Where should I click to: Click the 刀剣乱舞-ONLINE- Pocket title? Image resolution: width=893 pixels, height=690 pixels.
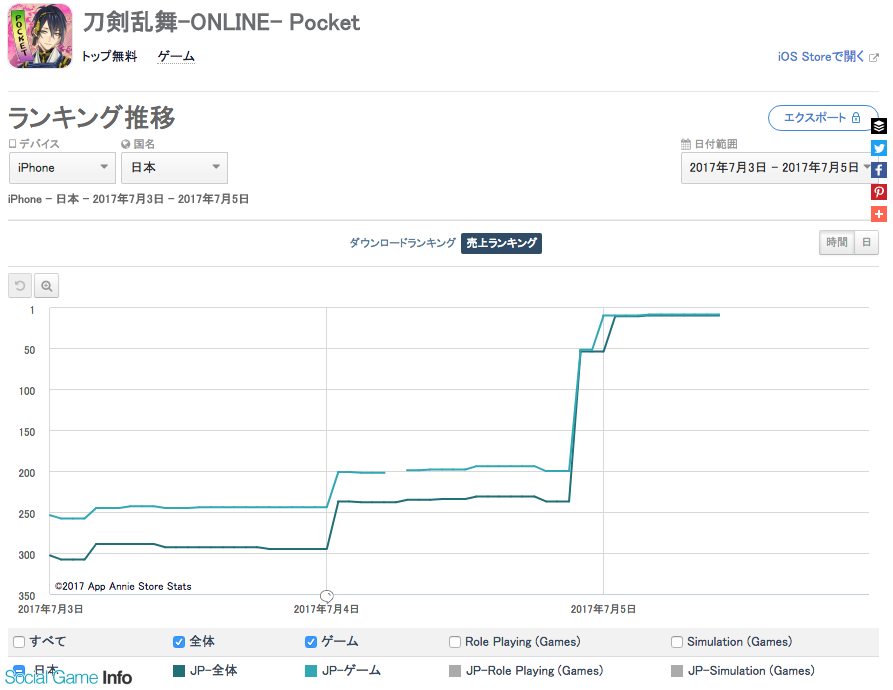(222, 22)
